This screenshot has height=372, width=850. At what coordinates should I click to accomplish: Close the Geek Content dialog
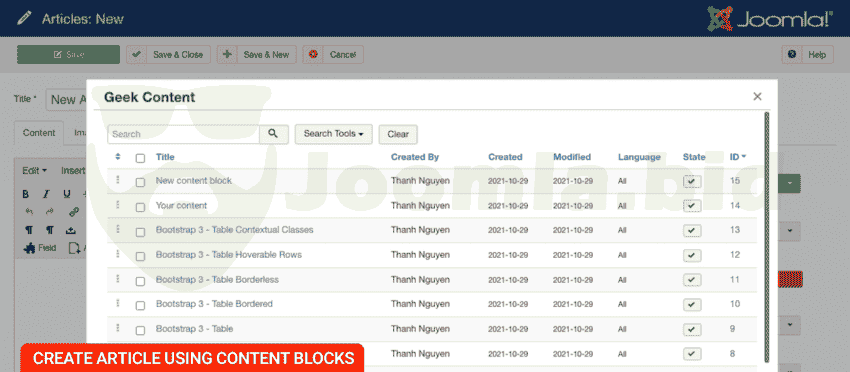coord(757,97)
